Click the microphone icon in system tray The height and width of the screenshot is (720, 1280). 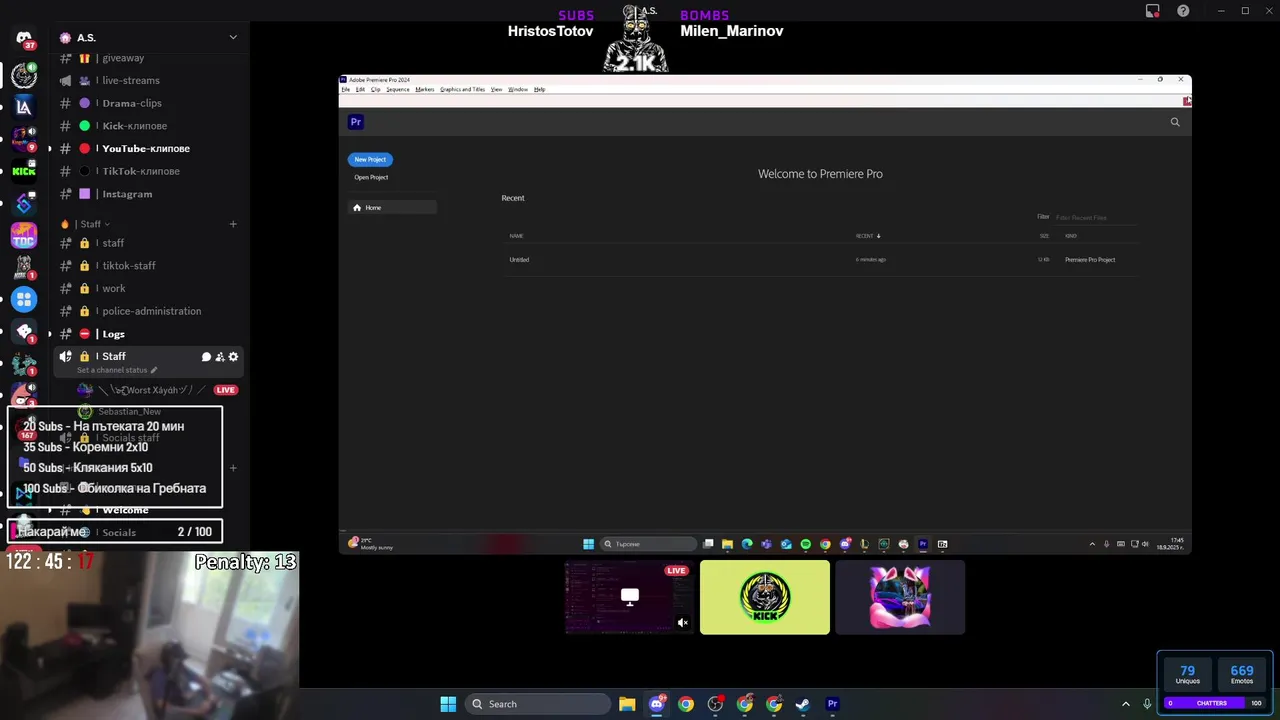[1147, 704]
